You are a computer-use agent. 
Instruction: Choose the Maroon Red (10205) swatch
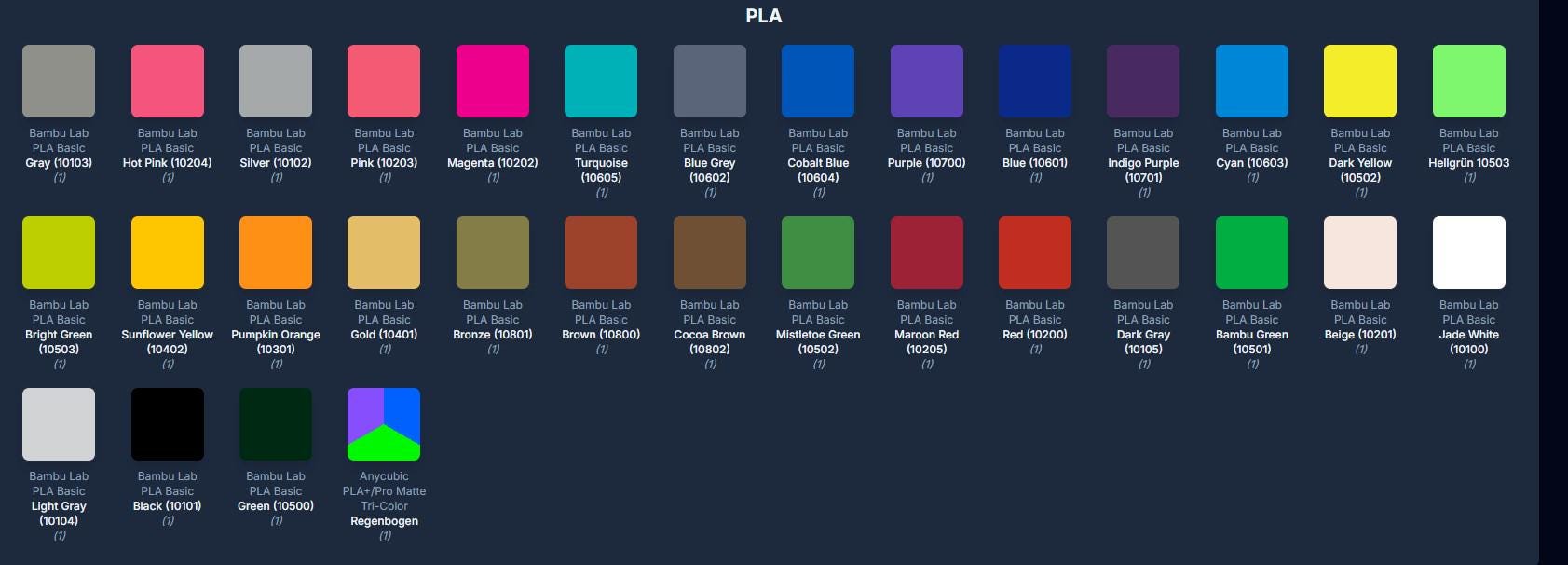tap(927, 253)
